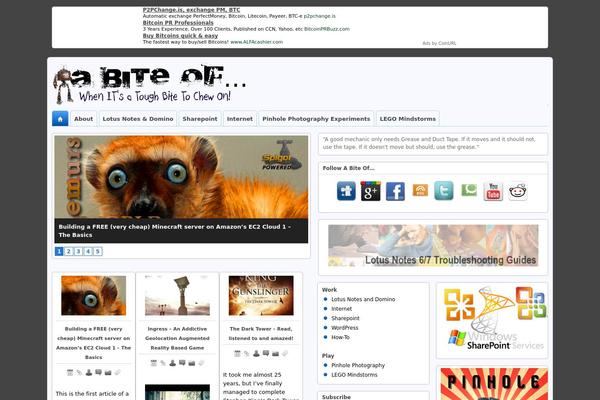This screenshot has height=400, width=600.
Task: Click author icon under Ingress post
Action: pos(173,363)
